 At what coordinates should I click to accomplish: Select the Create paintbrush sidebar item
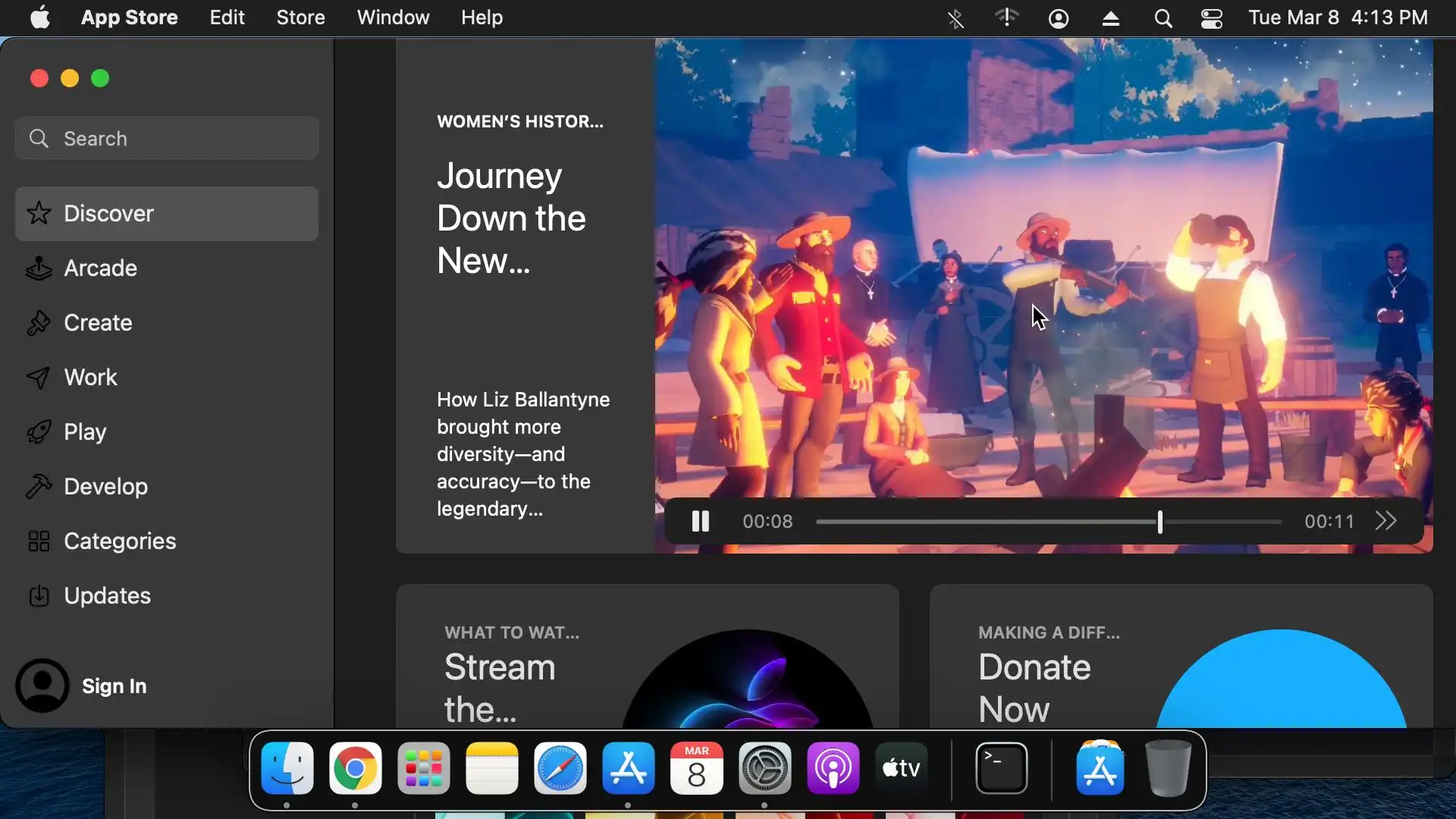coord(98,322)
